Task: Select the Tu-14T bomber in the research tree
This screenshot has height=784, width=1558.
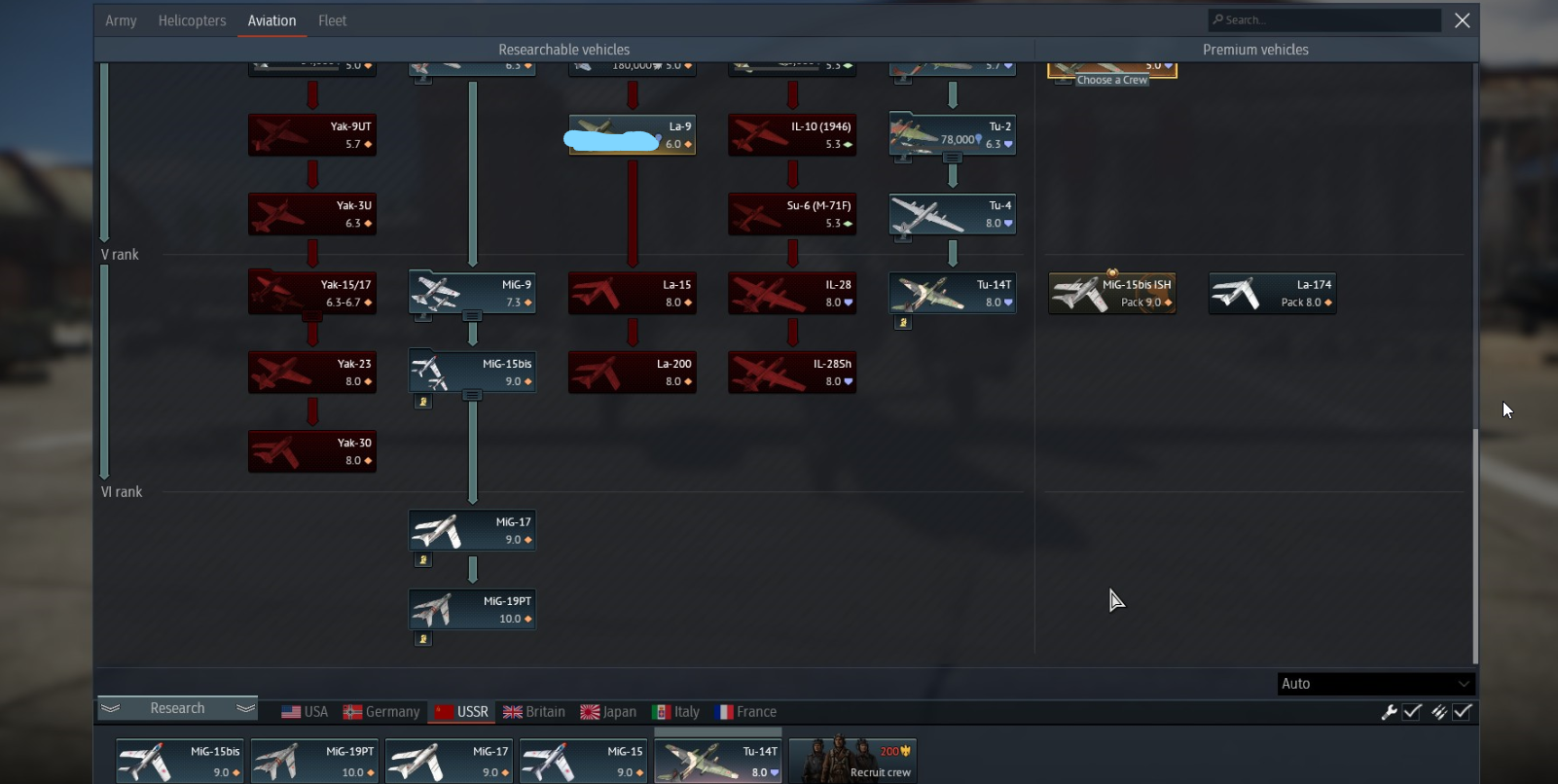Action: [953, 294]
